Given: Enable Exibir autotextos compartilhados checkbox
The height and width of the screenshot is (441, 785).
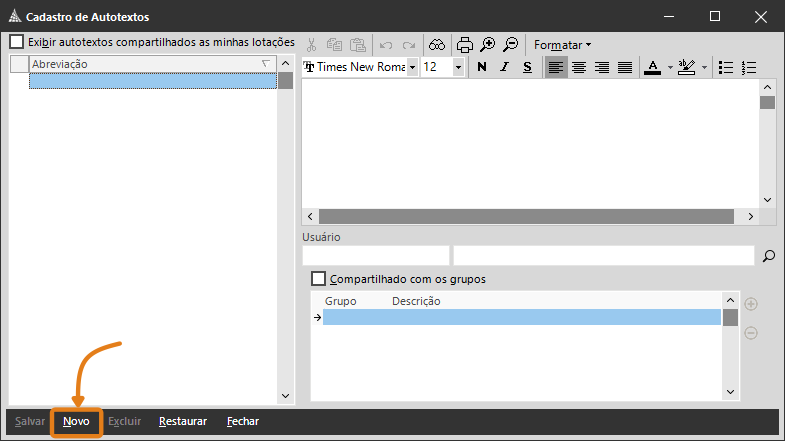Looking at the screenshot, I should (x=16, y=42).
